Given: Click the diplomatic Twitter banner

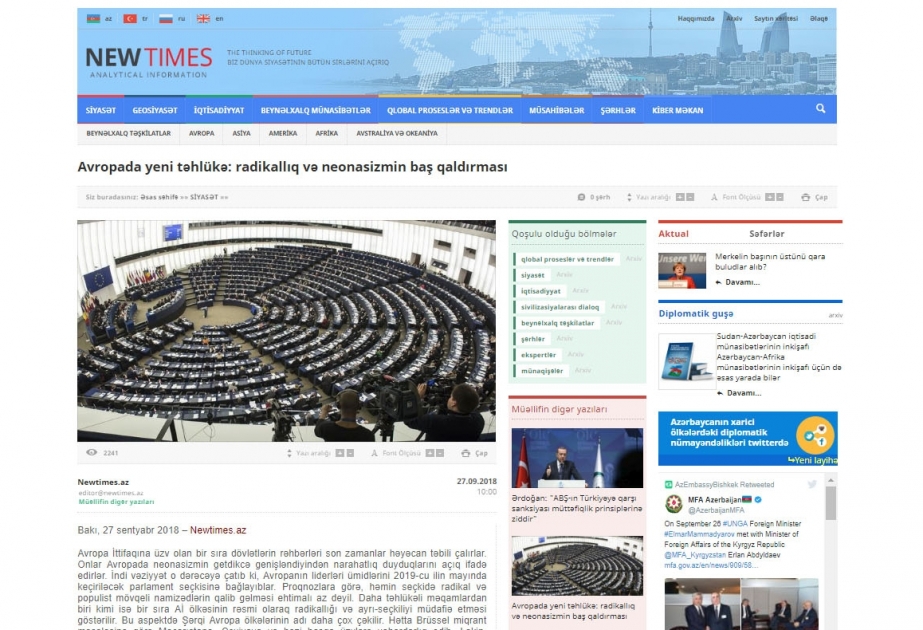Looking at the screenshot, I should coord(748,439).
